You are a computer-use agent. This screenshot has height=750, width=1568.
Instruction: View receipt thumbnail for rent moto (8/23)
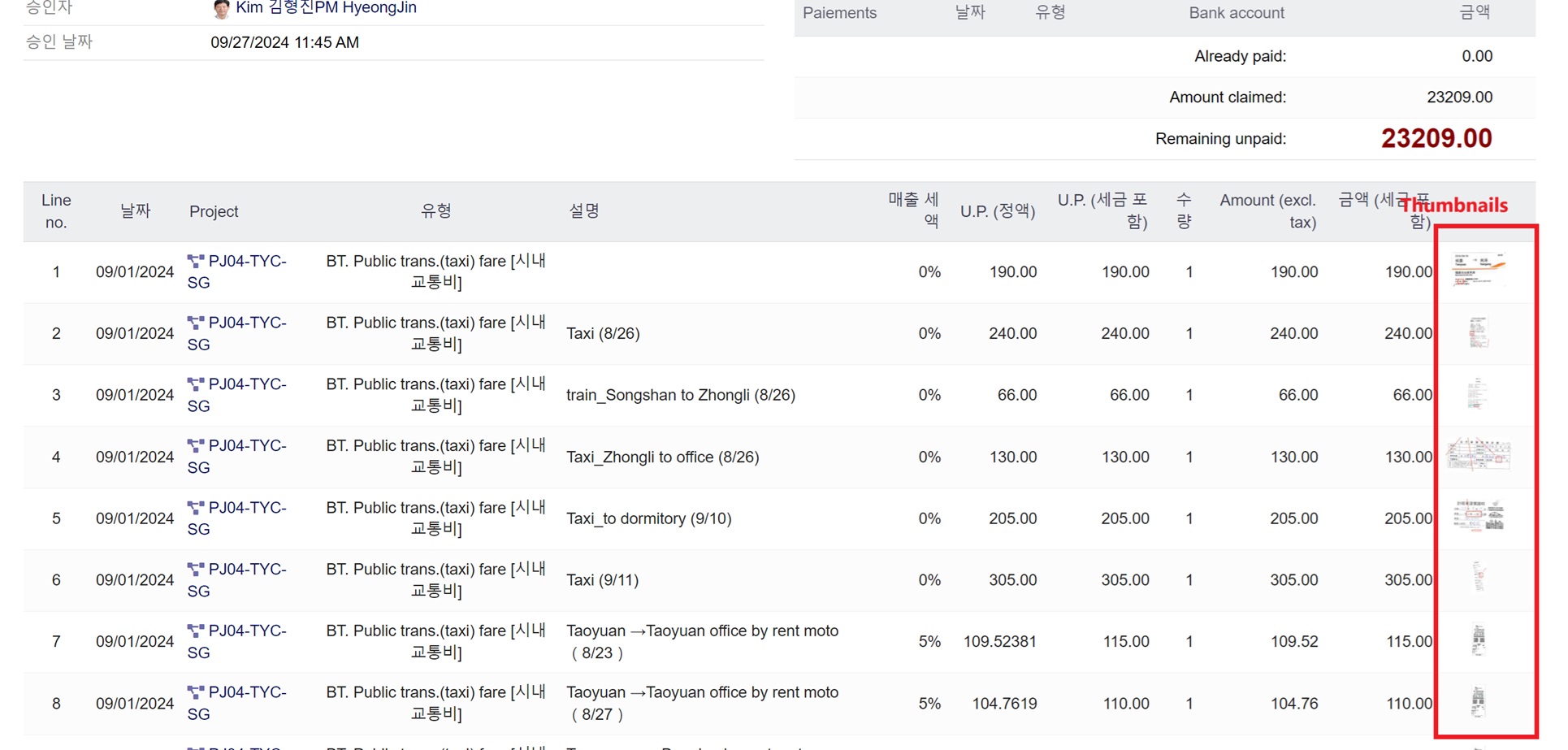(x=1479, y=640)
